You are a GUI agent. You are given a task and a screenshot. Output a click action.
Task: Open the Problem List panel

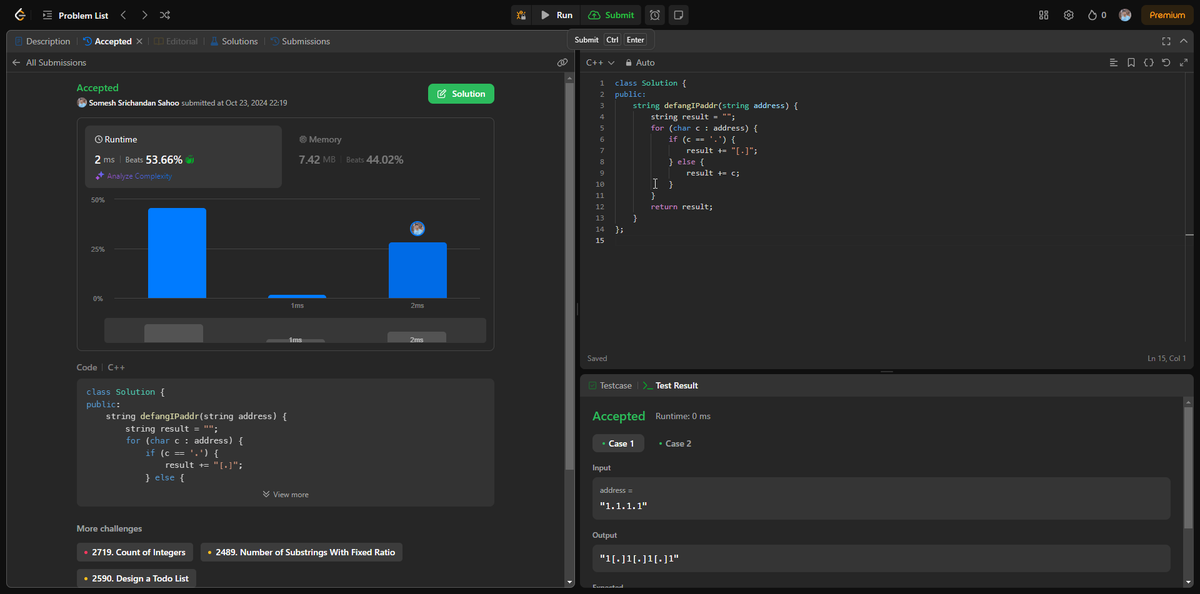[x=76, y=15]
